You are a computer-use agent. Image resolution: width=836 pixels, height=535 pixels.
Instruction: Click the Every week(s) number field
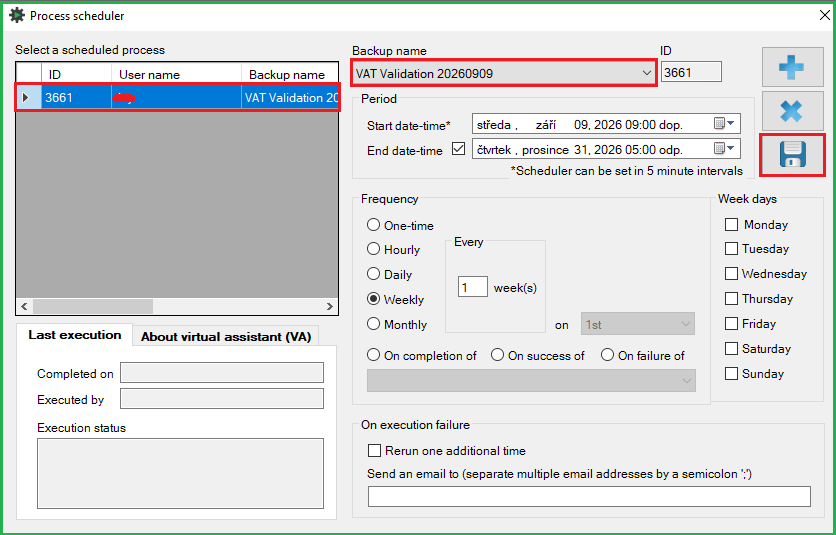[x=472, y=288]
